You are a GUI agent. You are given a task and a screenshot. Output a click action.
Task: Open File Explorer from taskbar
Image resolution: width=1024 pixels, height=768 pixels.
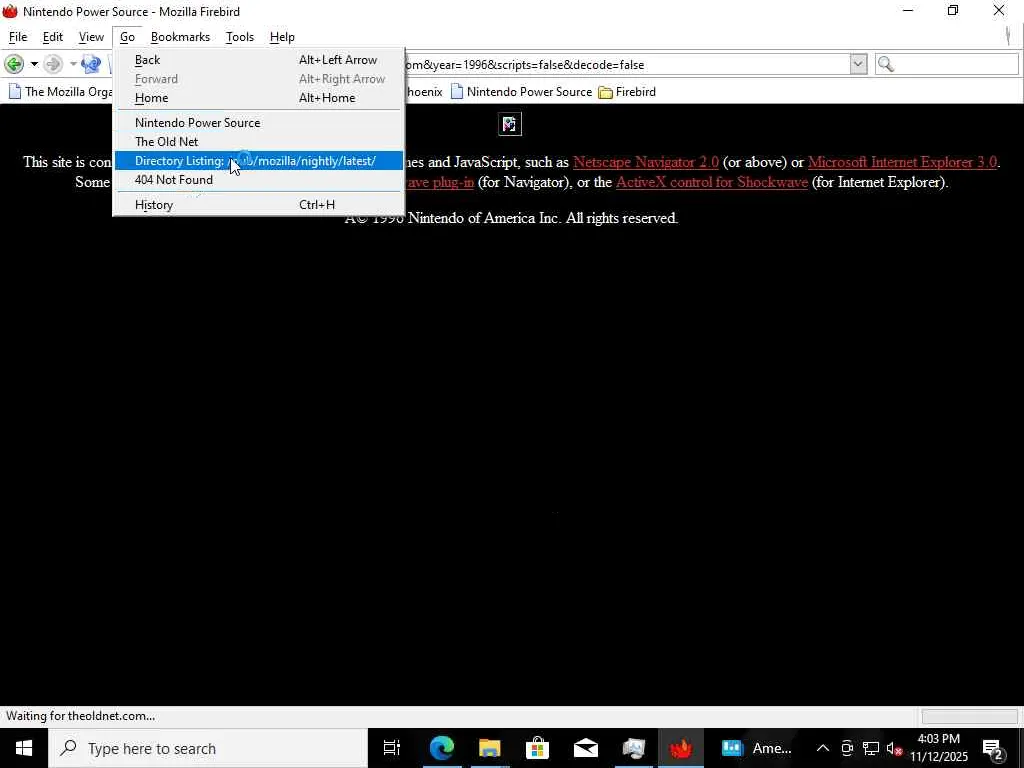[489, 748]
